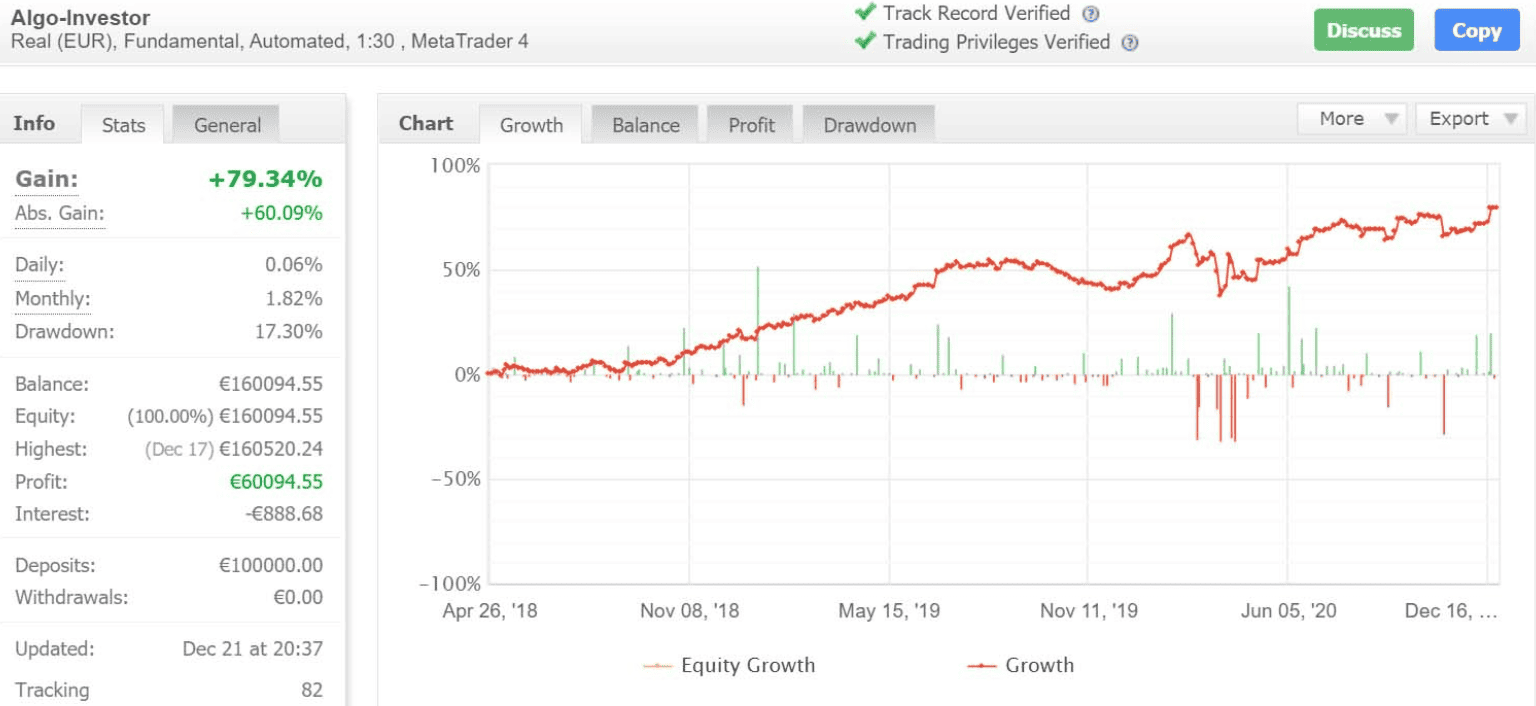Image resolution: width=1536 pixels, height=706 pixels.
Task: Click the Daily label
Action: [x=39, y=265]
